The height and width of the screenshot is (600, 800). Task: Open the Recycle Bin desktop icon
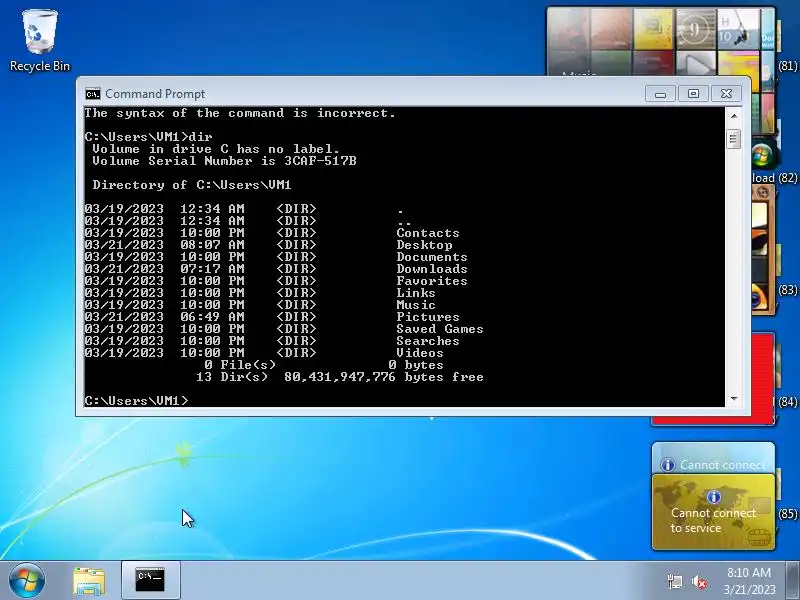point(40,42)
